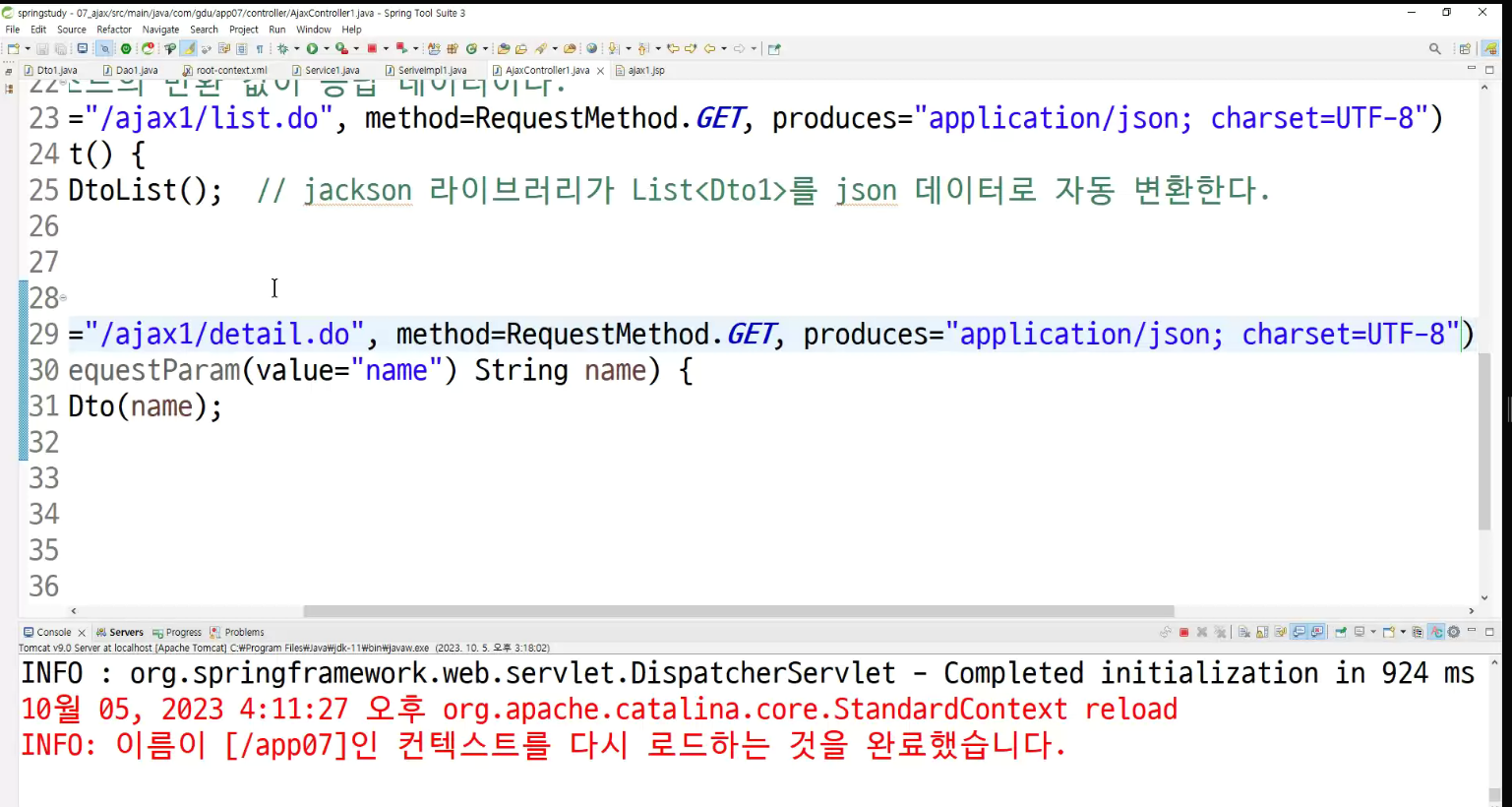Open the Servers view tab
Viewport: 1512px width, 807px height.
119,632
